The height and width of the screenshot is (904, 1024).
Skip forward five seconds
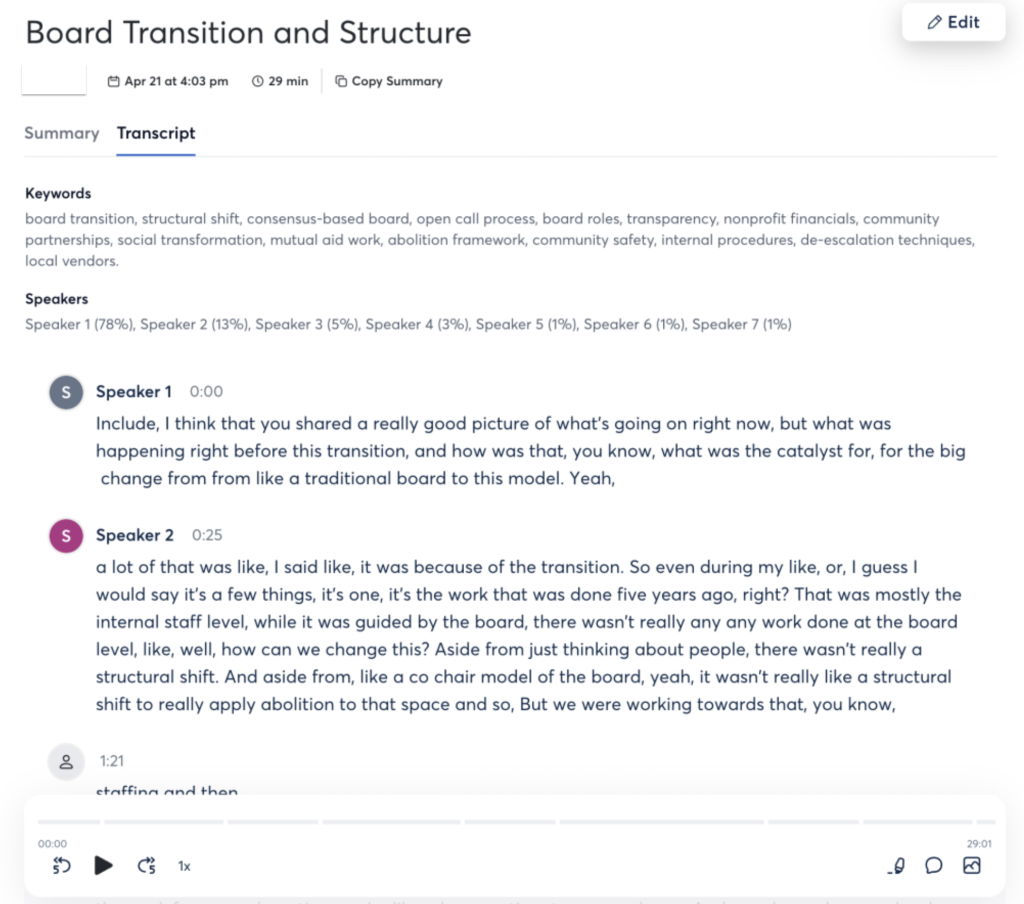click(x=146, y=865)
